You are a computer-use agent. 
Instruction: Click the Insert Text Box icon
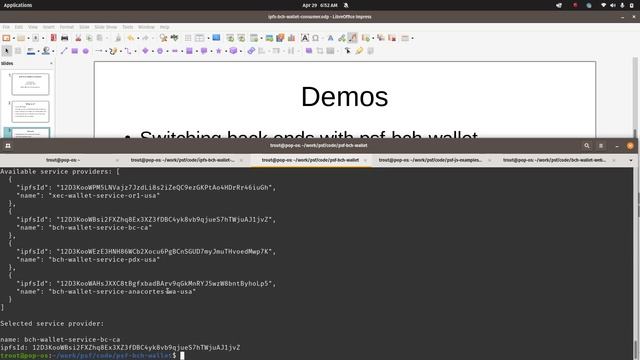305,38
